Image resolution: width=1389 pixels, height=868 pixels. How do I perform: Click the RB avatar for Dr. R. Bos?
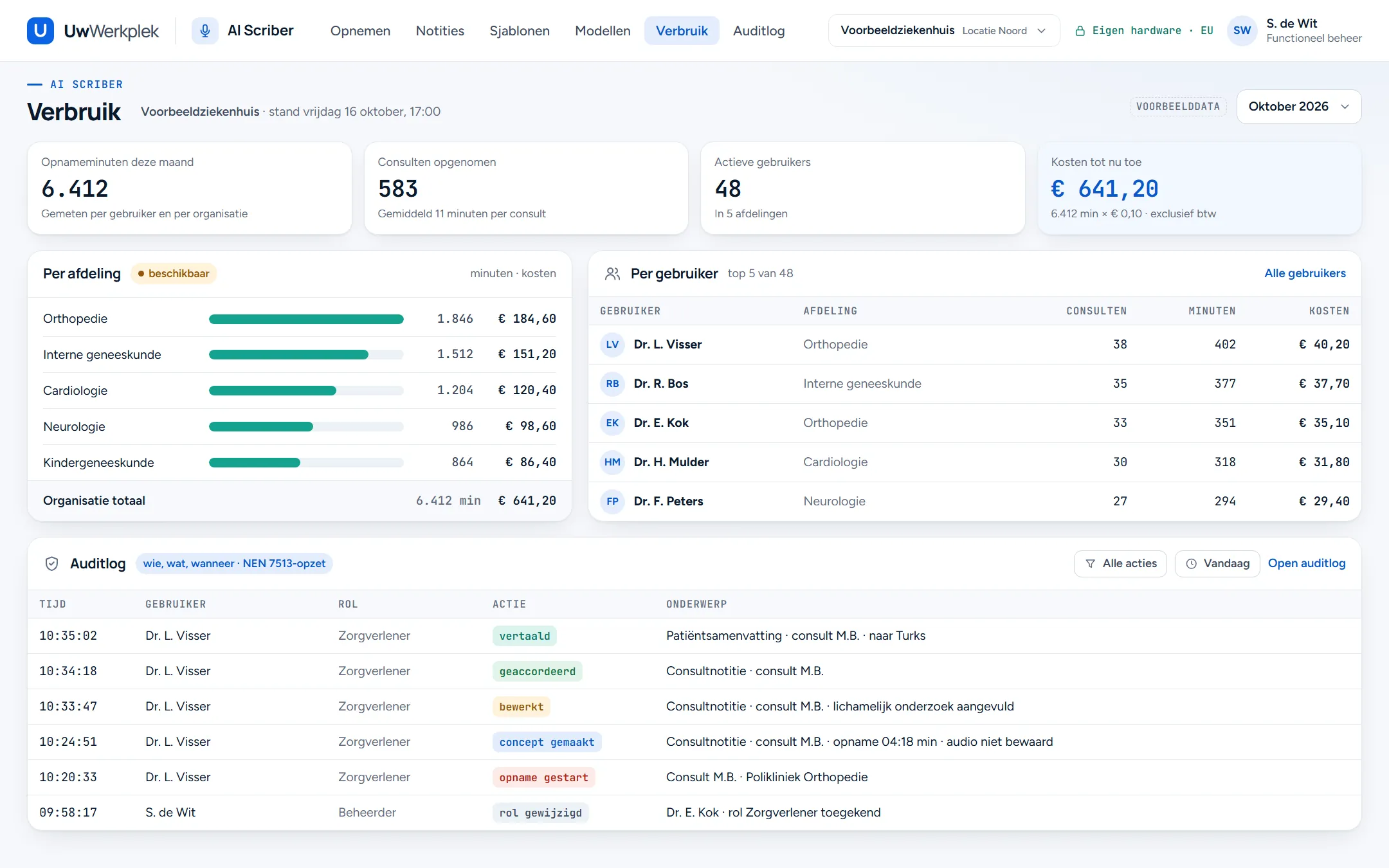pyautogui.click(x=612, y=384)
